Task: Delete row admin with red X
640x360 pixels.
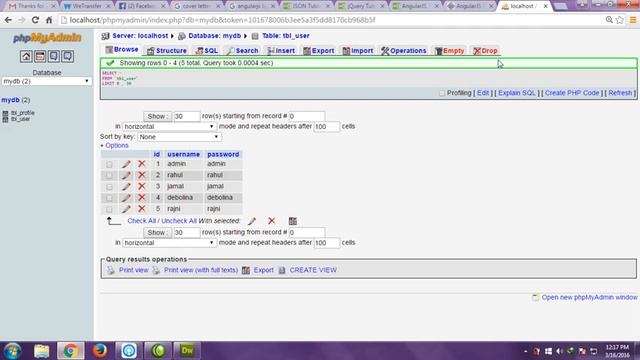Action: [x=142, y=164]
